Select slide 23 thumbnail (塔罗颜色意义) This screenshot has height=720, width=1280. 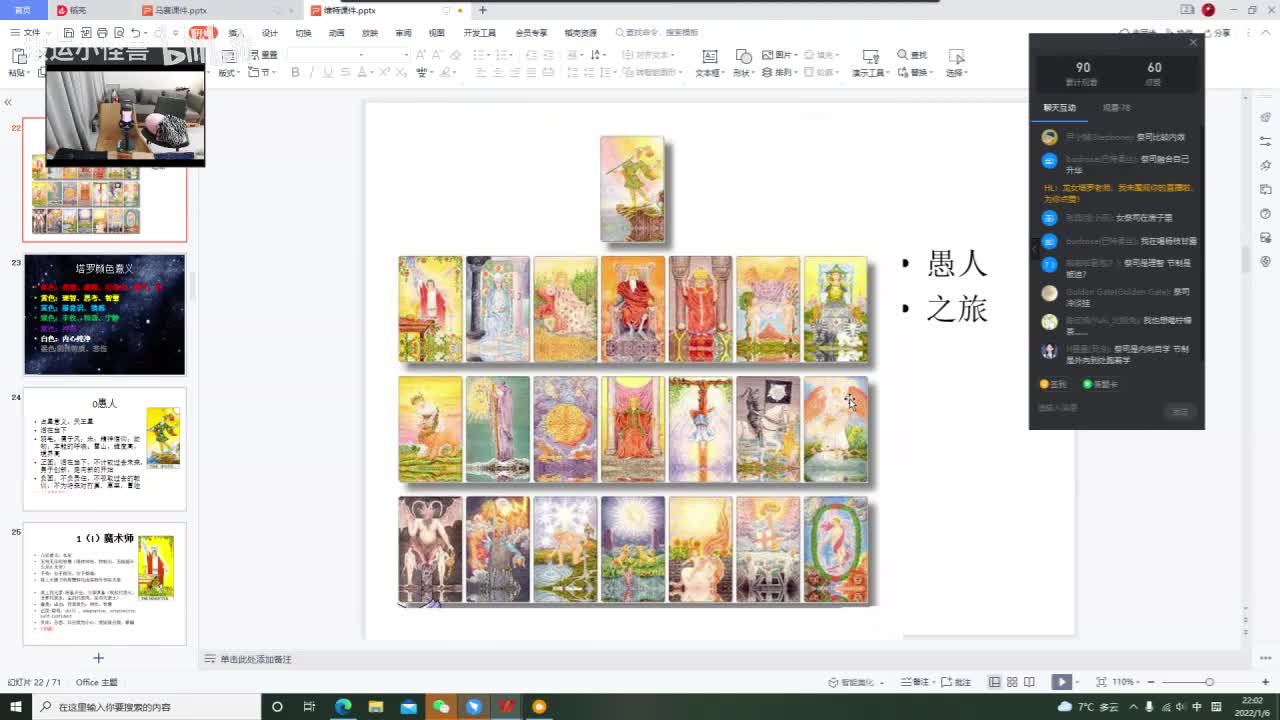[105, 315]
